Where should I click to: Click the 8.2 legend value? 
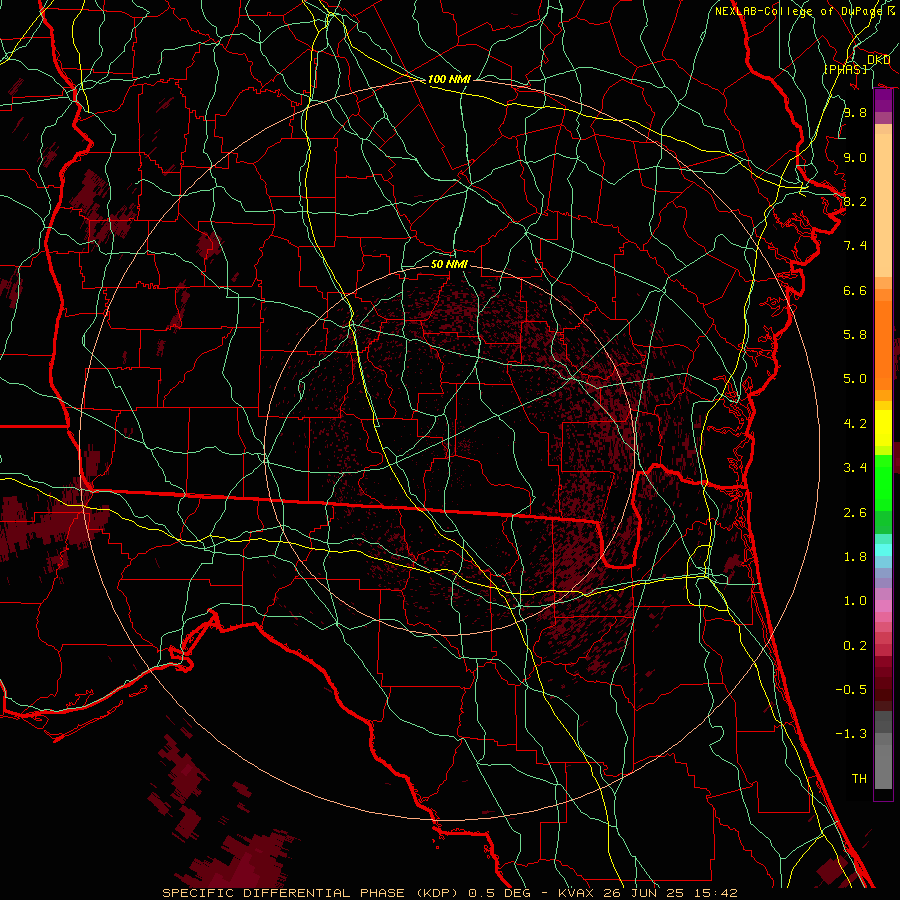pos(855,201)
